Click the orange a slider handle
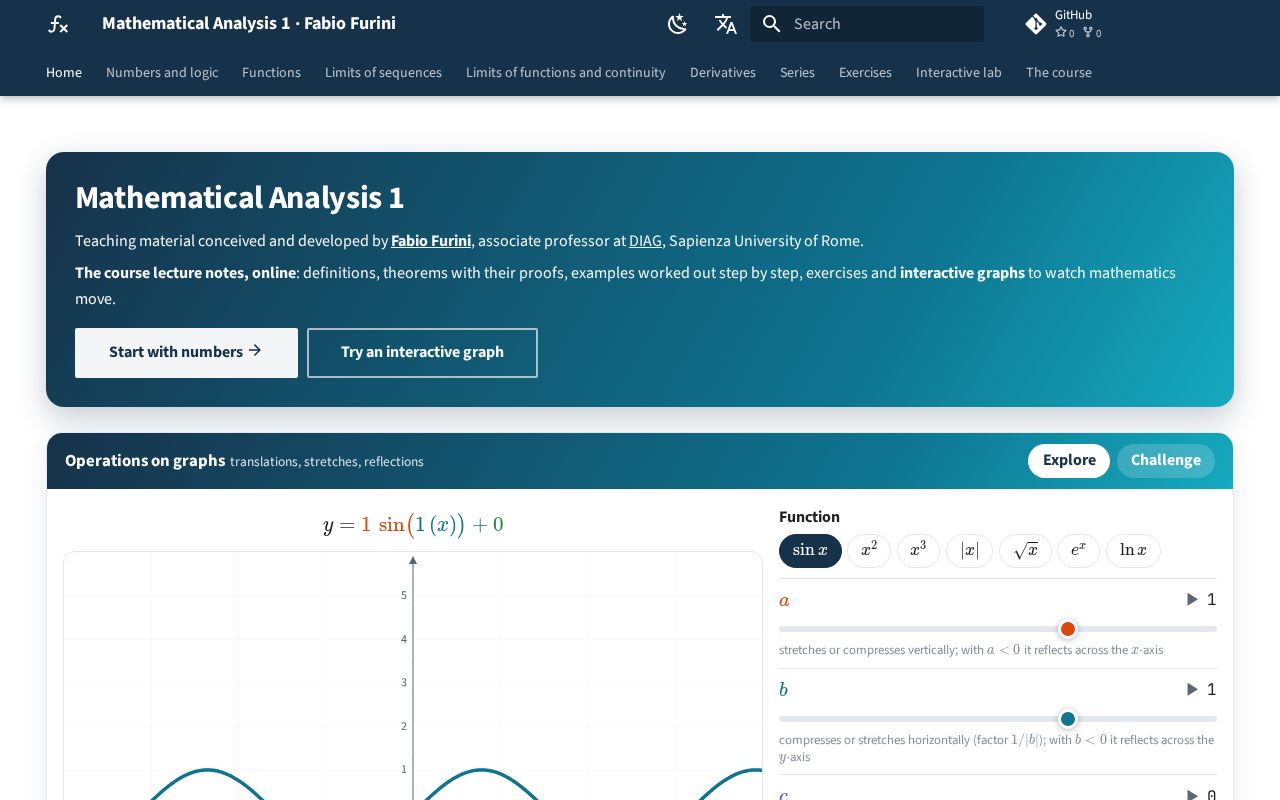Screen dimensions: 1280x800 [x=1068, y=629]
